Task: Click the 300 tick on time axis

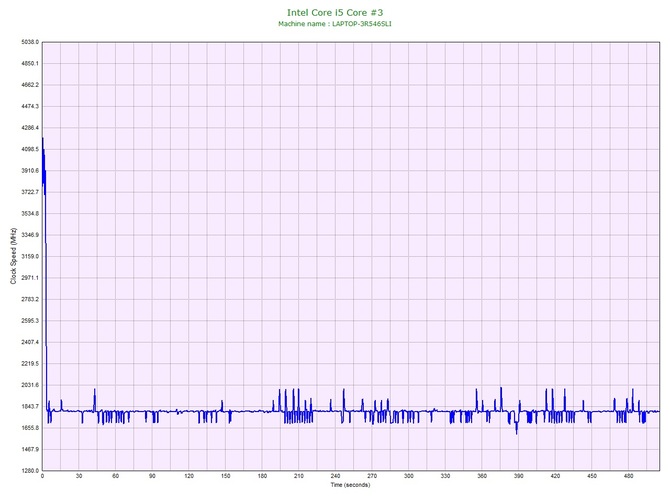Action: 409,476
